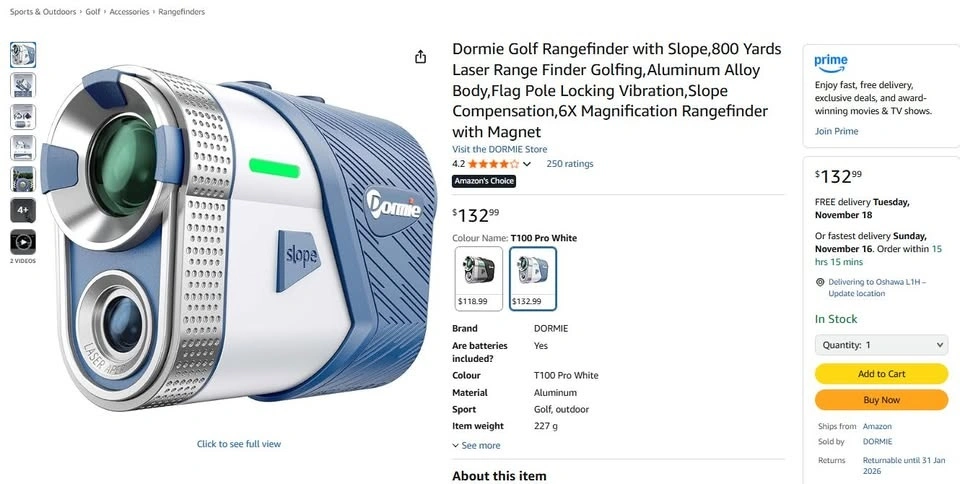The width and height of the screenshot is (960, 484).
Task: Click the prime logo
Action: [831, 62]
